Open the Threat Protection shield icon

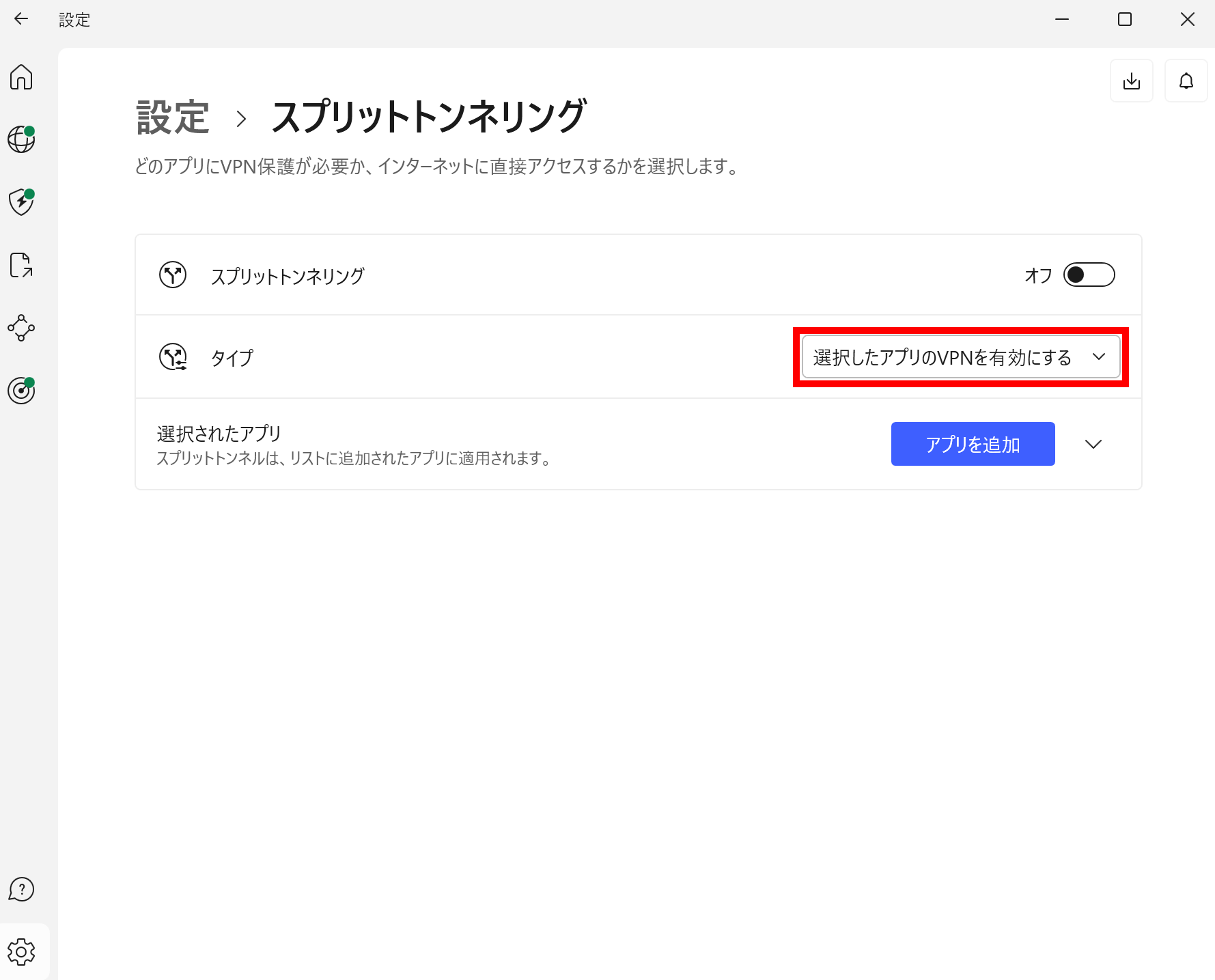[21, 202]
